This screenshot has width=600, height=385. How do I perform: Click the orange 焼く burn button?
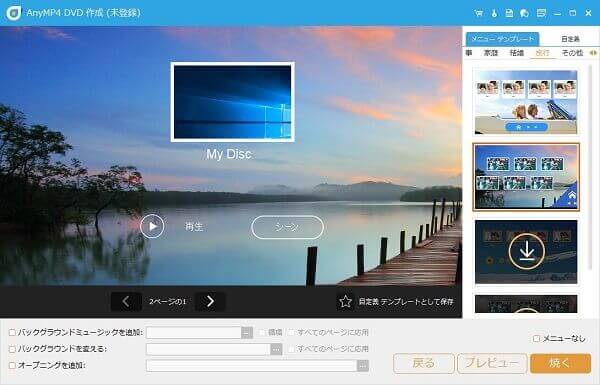coord(561,363)
